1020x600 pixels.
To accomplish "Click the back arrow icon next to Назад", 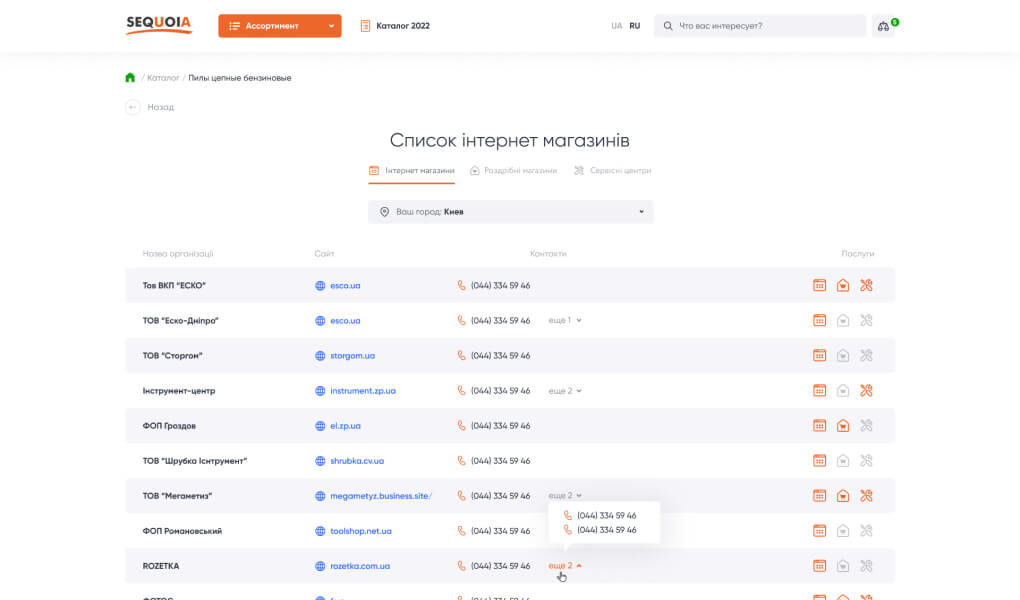I will (x=133, y=107).
